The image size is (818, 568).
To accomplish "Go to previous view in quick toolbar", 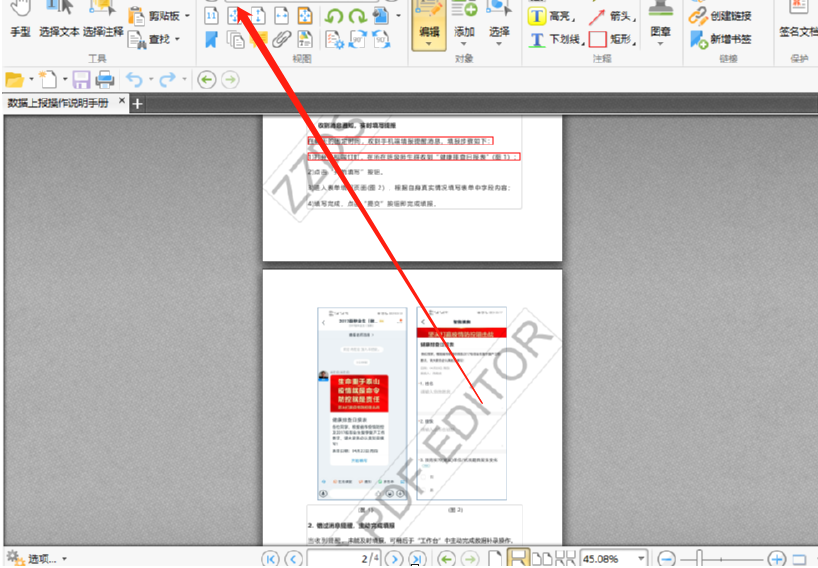I will [207, 80].
